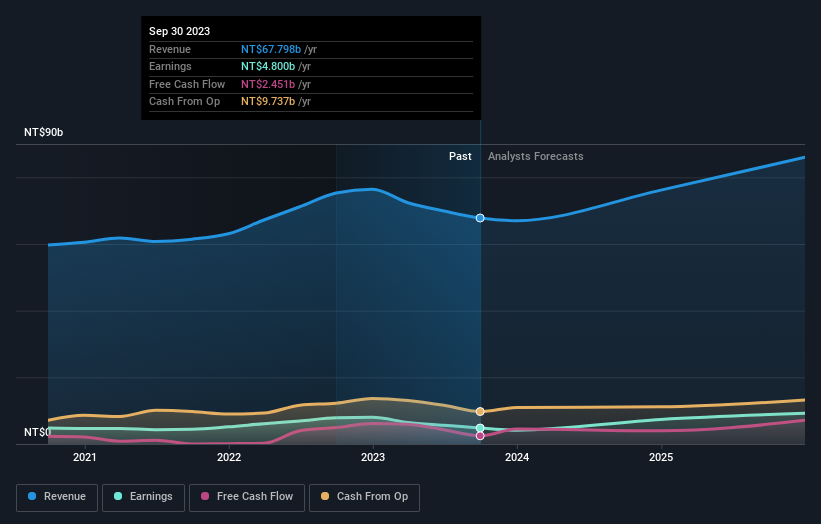Toggle the Free Cash Flow legend button

pyautogui.click(x=247, y=497)
